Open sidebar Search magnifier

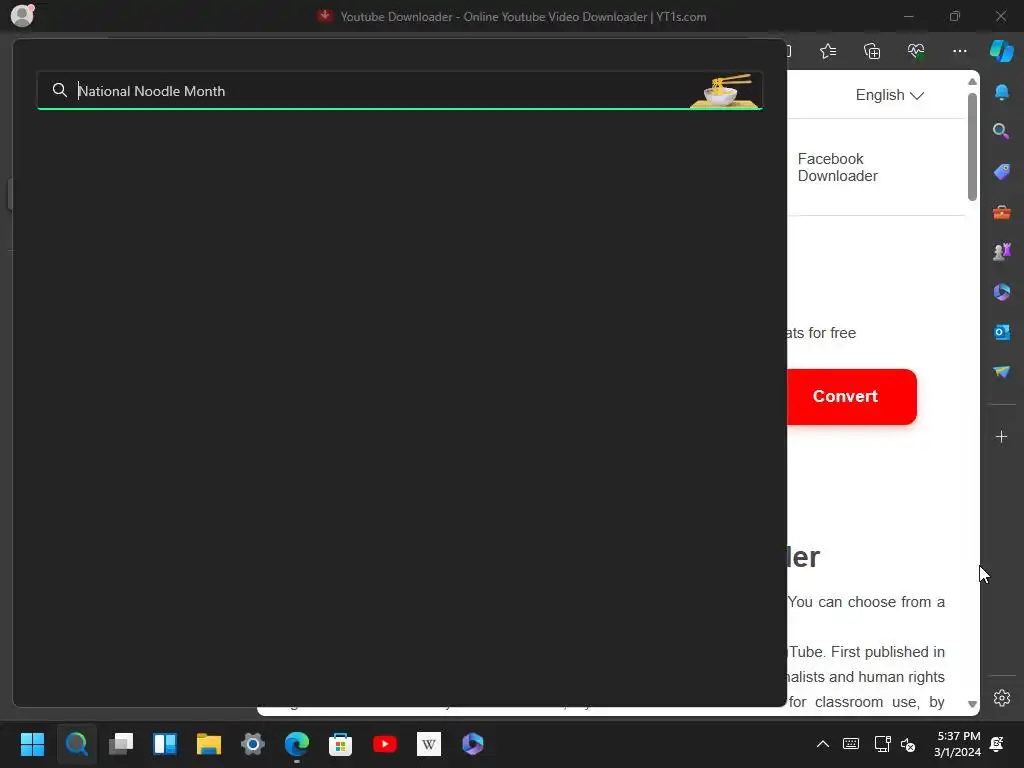pyautogui.click(x=1001, y=131)
